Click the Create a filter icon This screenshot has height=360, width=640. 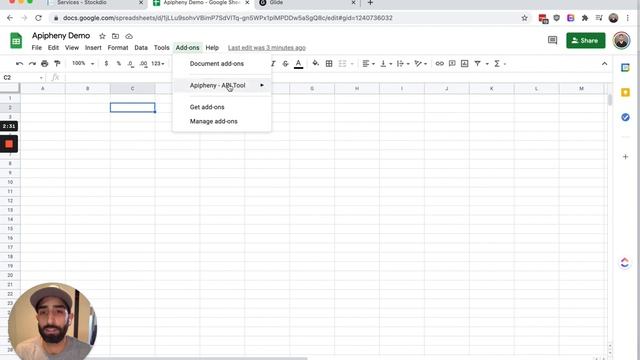pos(477,64)
